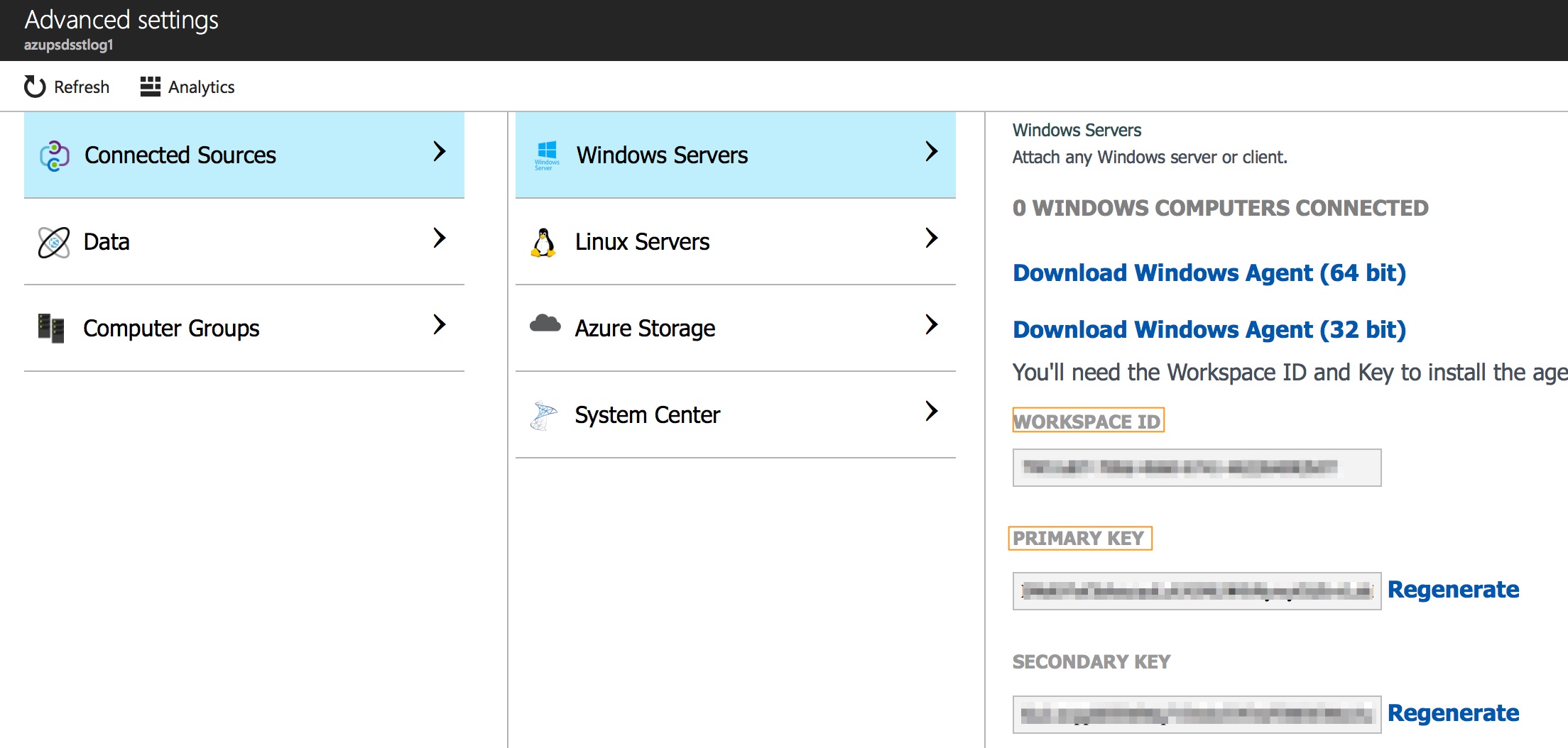Click the Analytics grid icon
This screenshot has width=1568, height=748.
150,87
